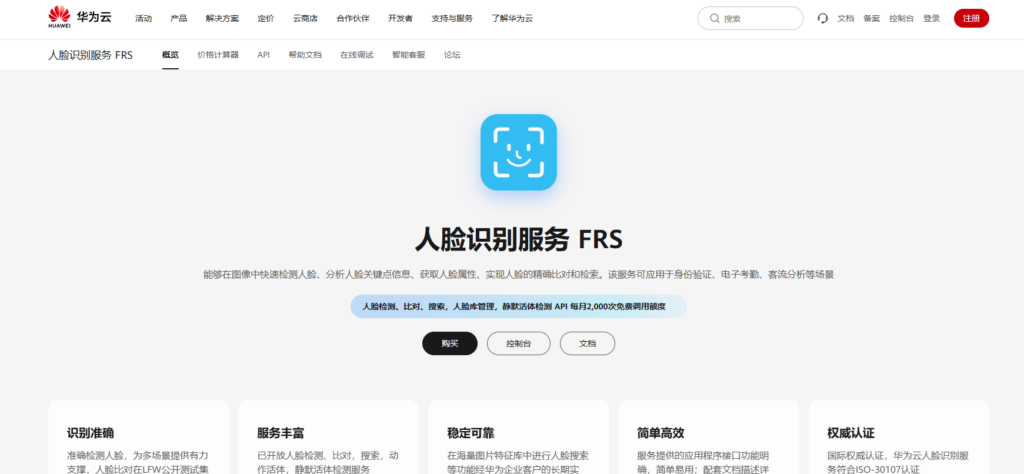Open the 解决方案 menu

pyautogui.click(x=222, y=18)
